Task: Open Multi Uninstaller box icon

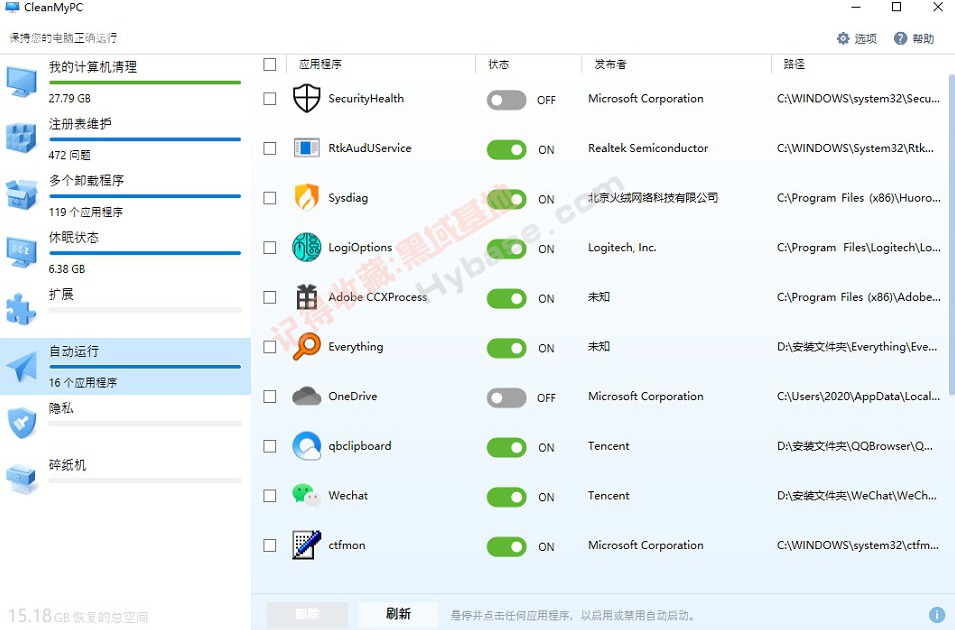Action: coord(21,195)
